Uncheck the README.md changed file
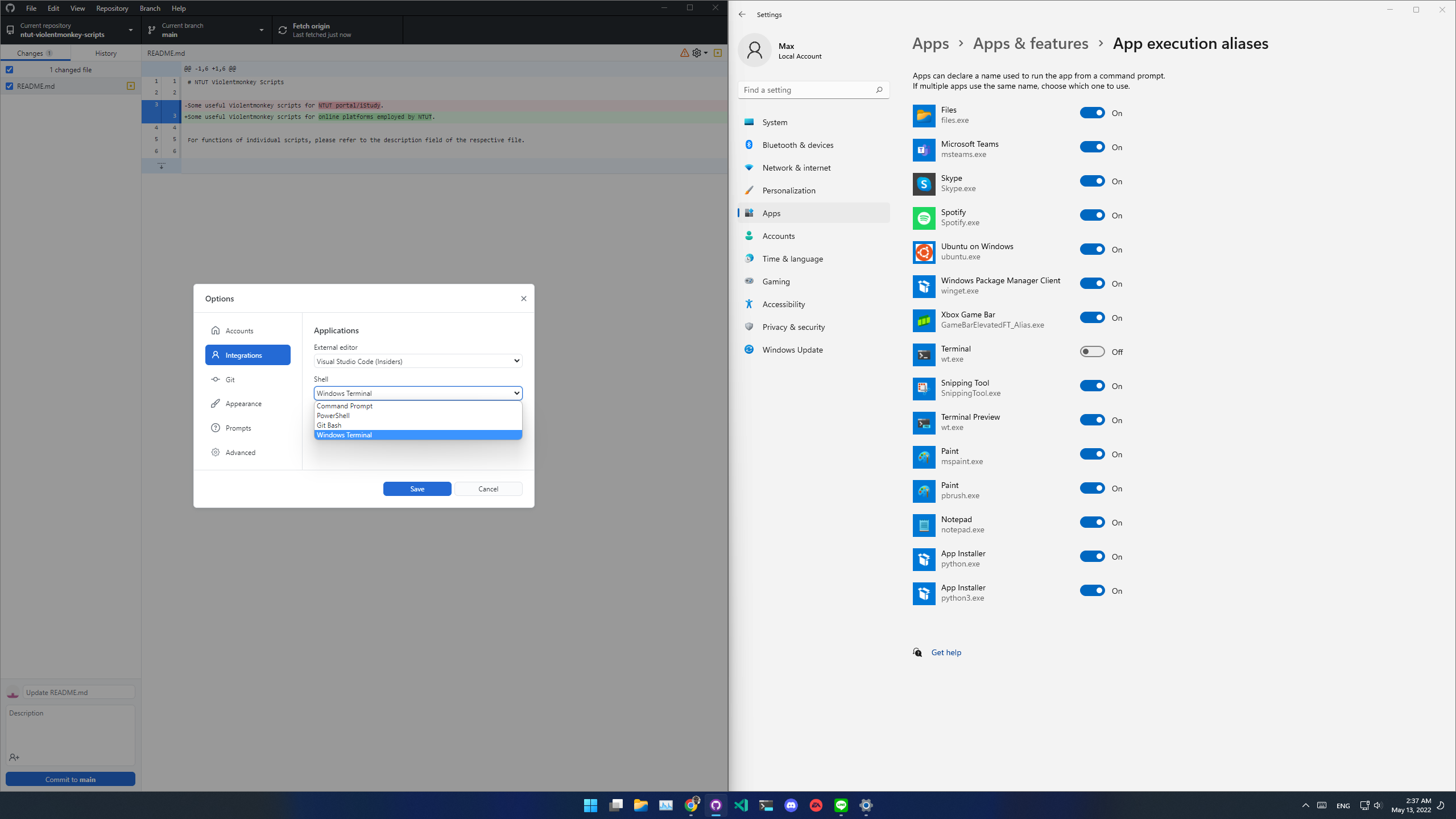The width and height of the screenshot is (1456, 819). [10, 86]
